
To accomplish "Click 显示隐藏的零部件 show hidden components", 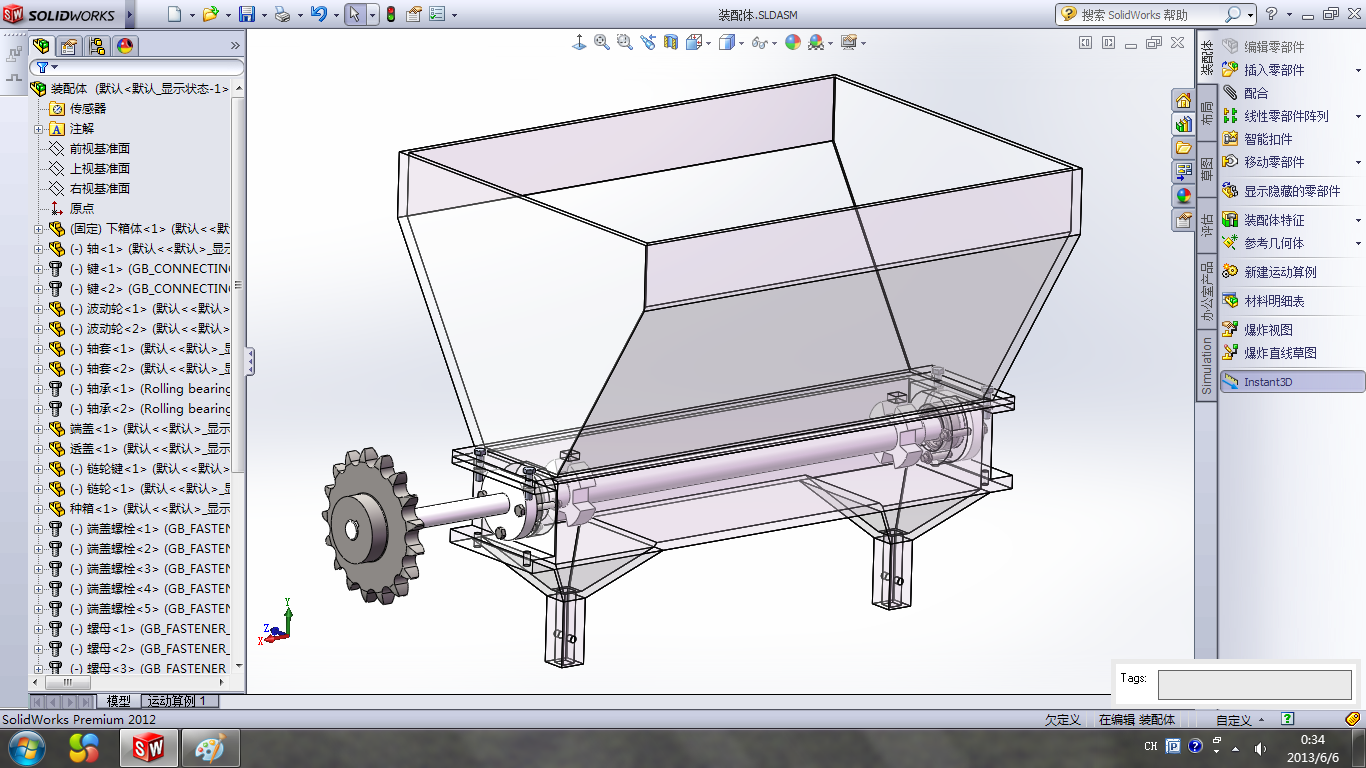I will pyautogui.click(x=1292, y=191).
